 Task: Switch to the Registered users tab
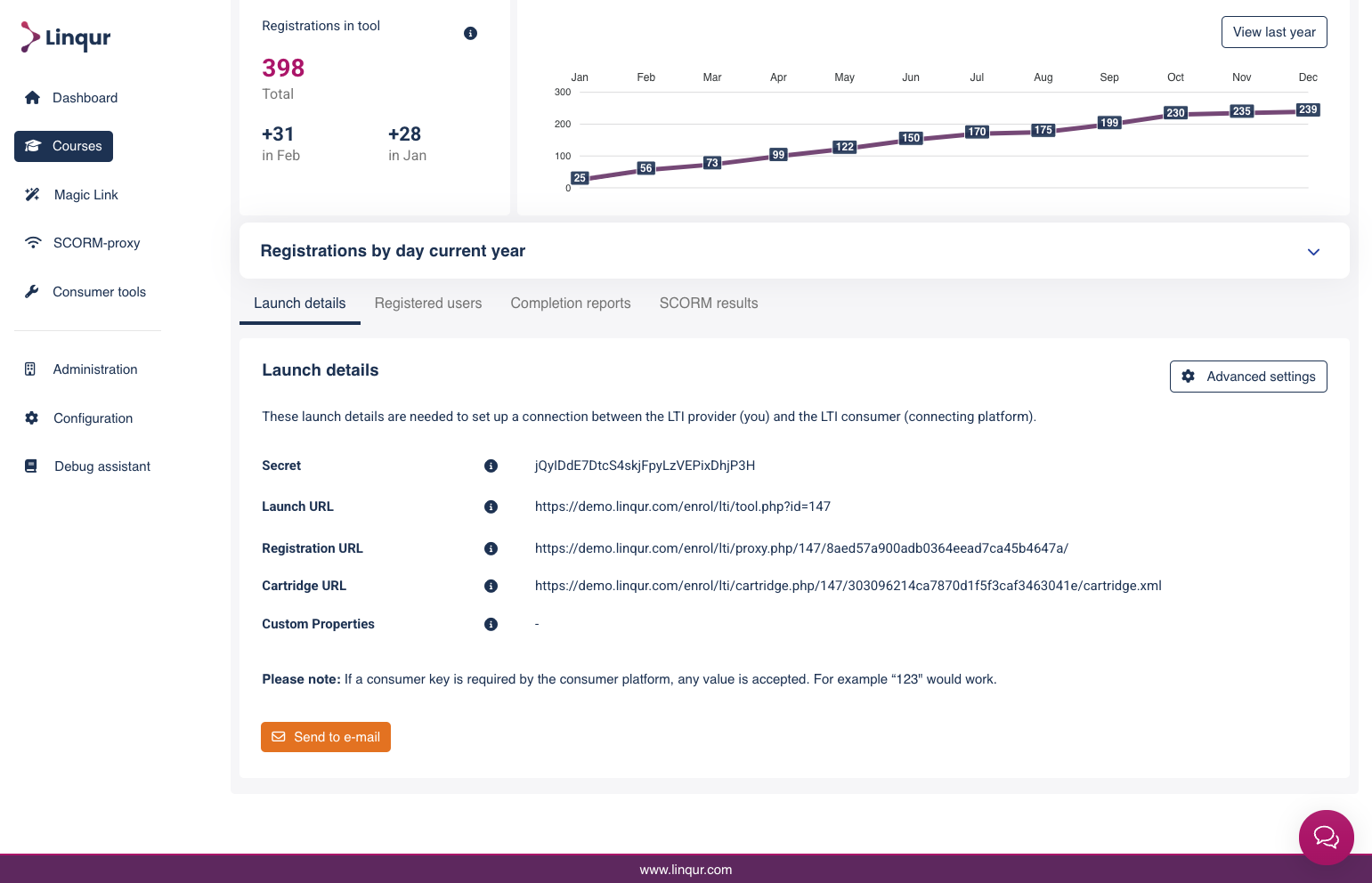[428, 304]
